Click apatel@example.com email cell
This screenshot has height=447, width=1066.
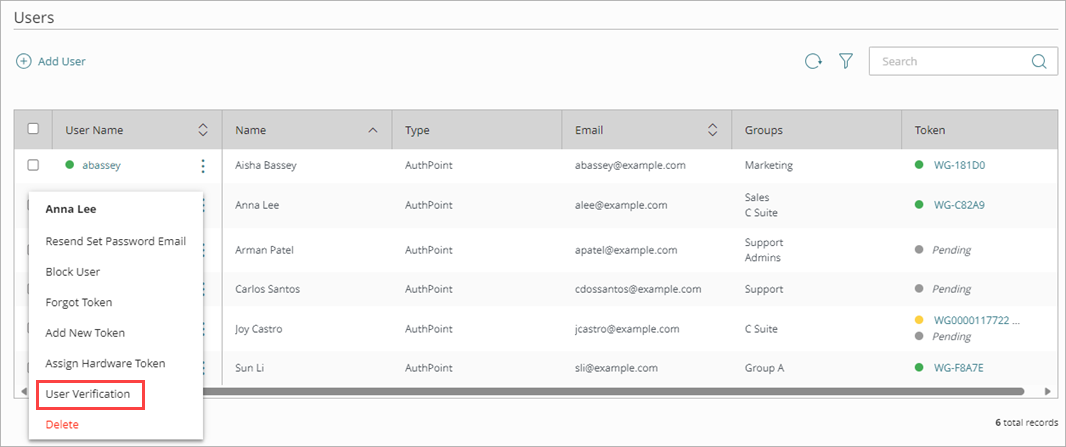tap(626, 249)
